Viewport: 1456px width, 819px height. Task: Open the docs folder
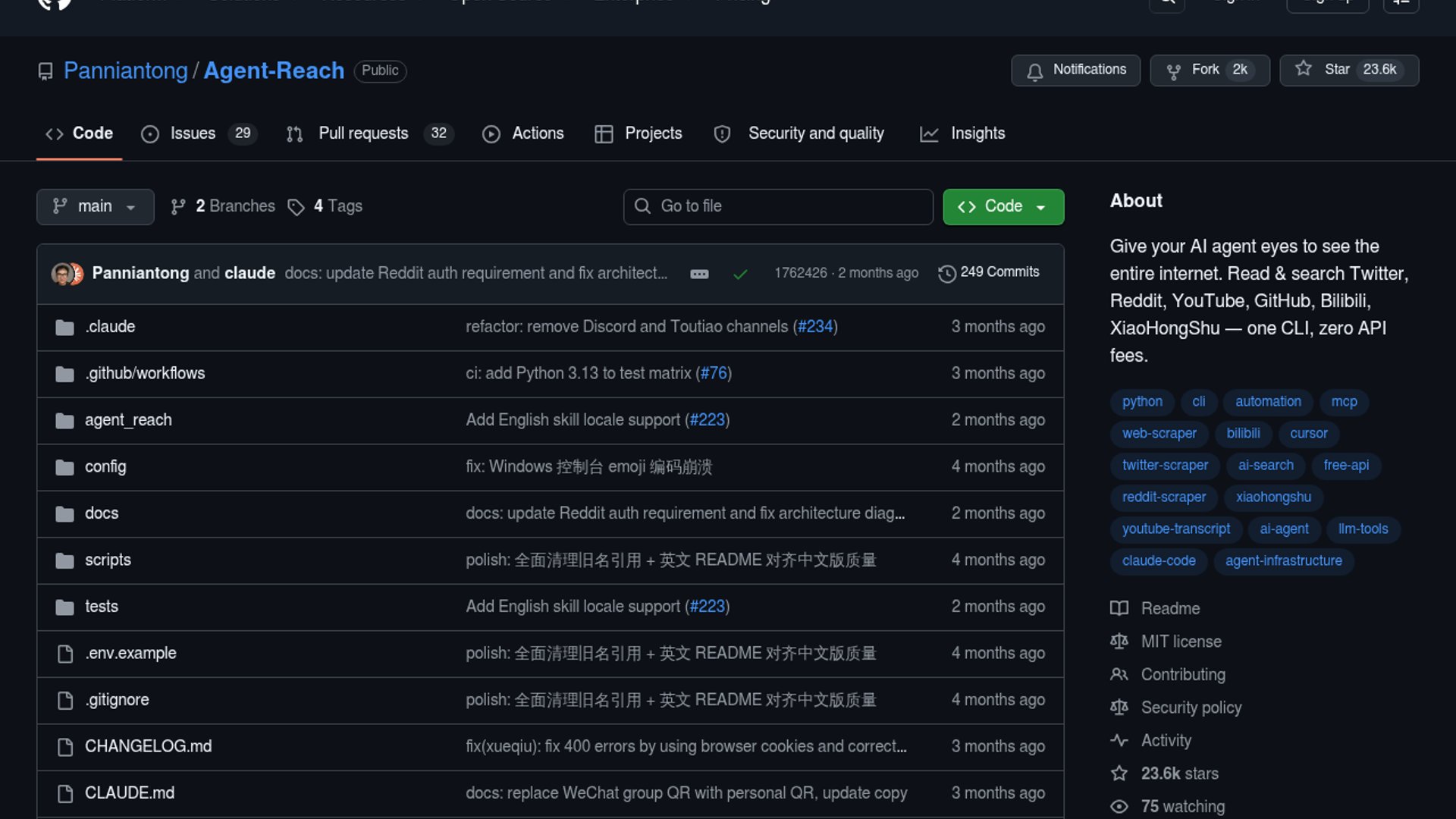pyautogui.click(x=102, y=513)
